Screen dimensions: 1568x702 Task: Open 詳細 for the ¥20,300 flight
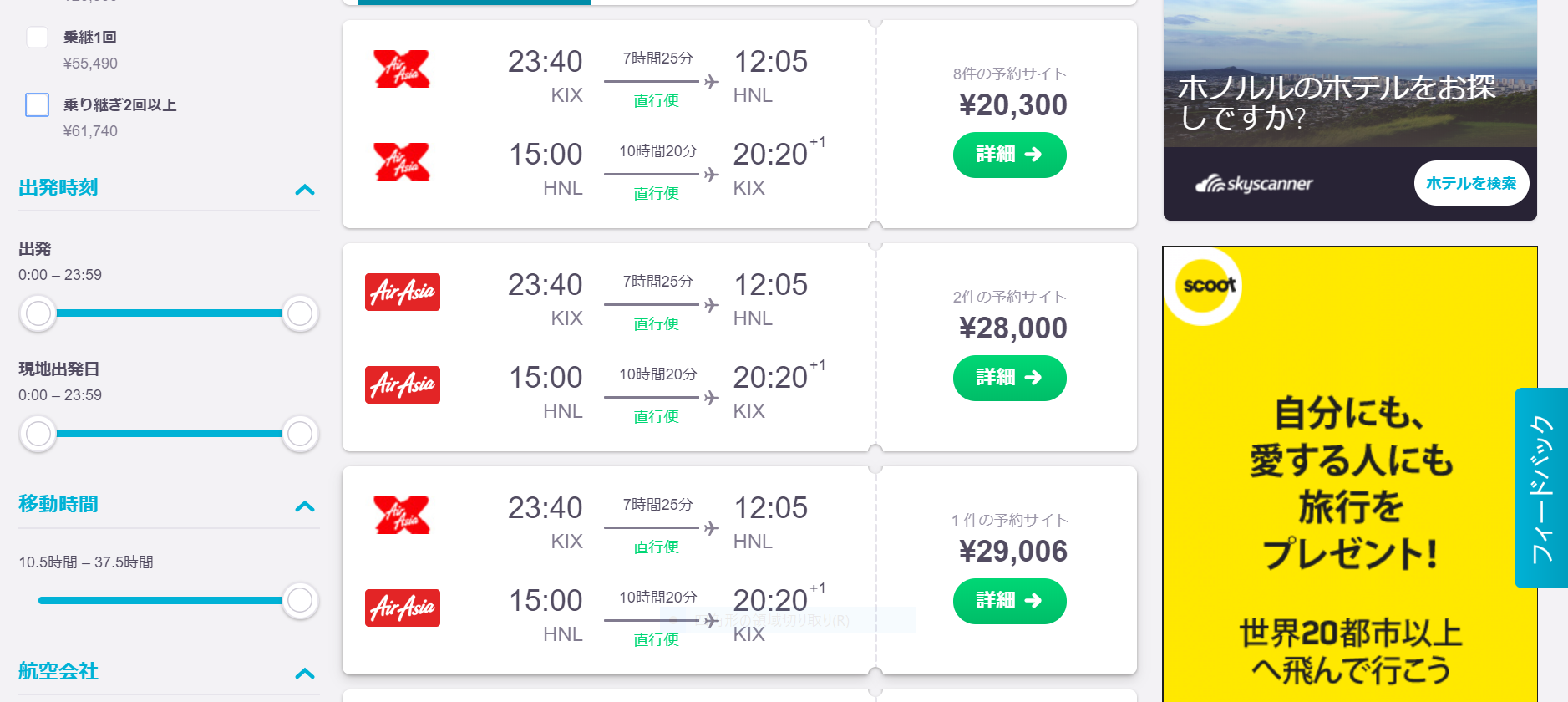pyautogui.click(x=1009, y=155)
